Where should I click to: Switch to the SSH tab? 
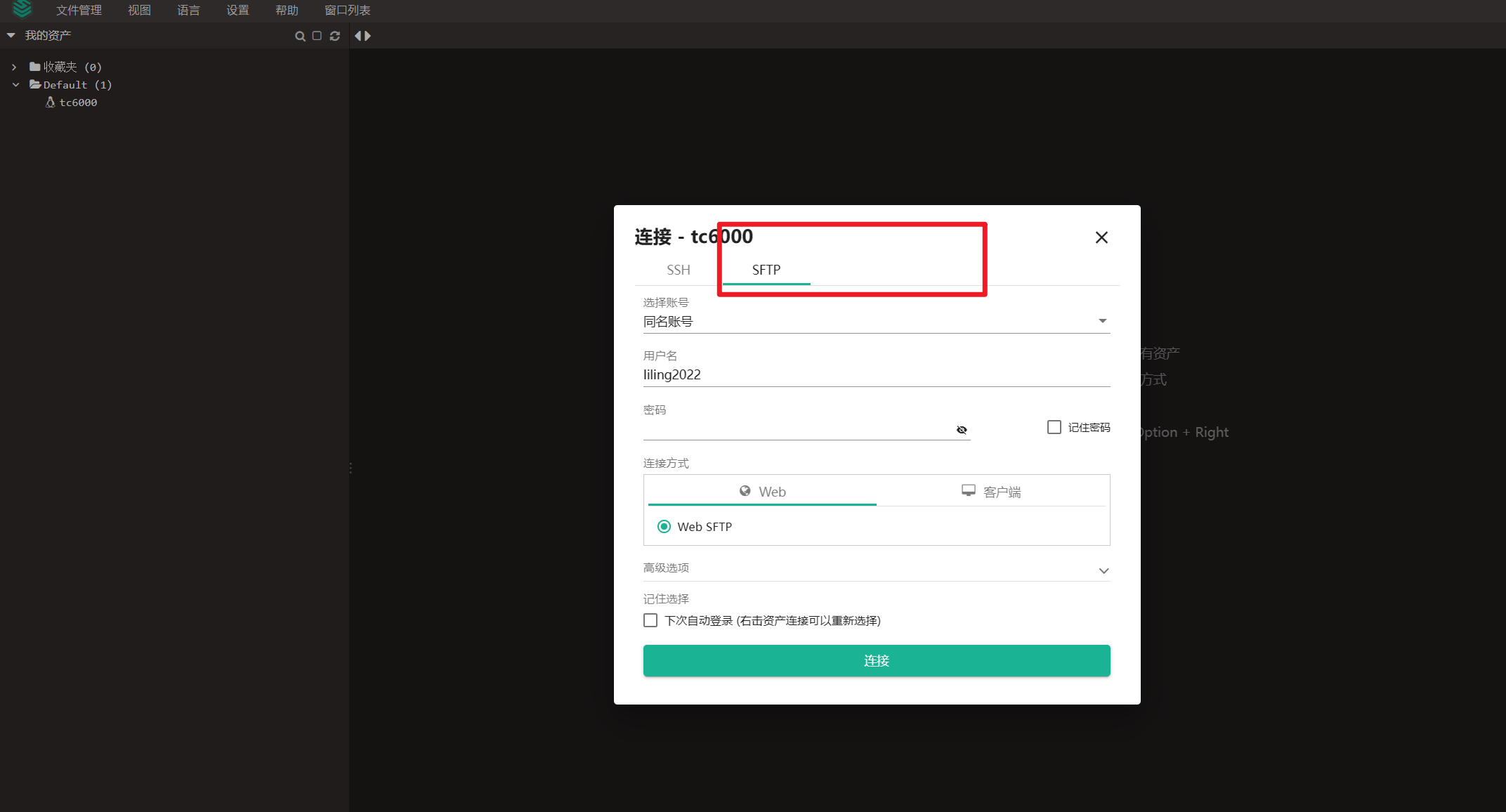coord(678,270)
